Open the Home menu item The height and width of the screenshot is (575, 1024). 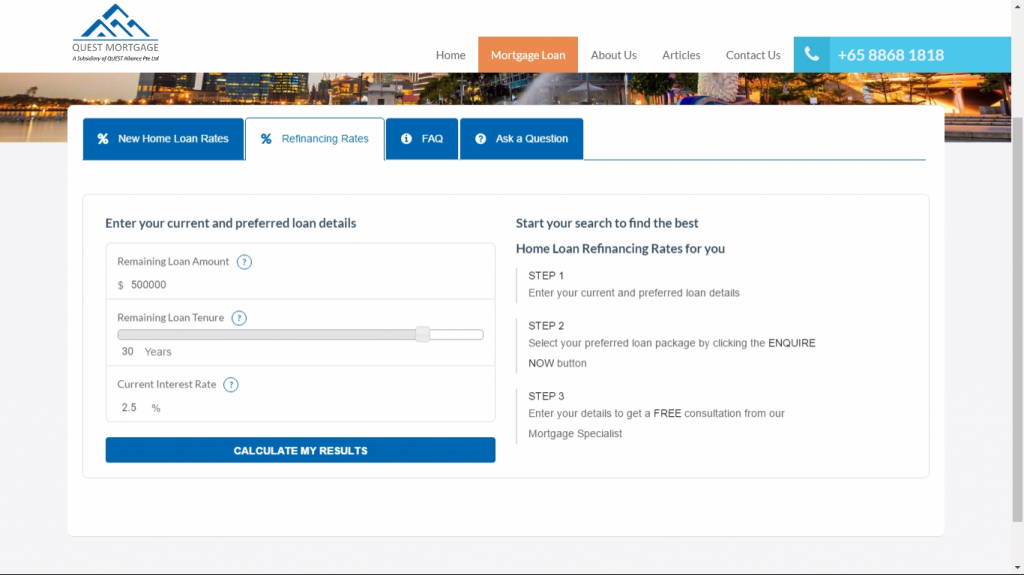(x=450, y=55)
